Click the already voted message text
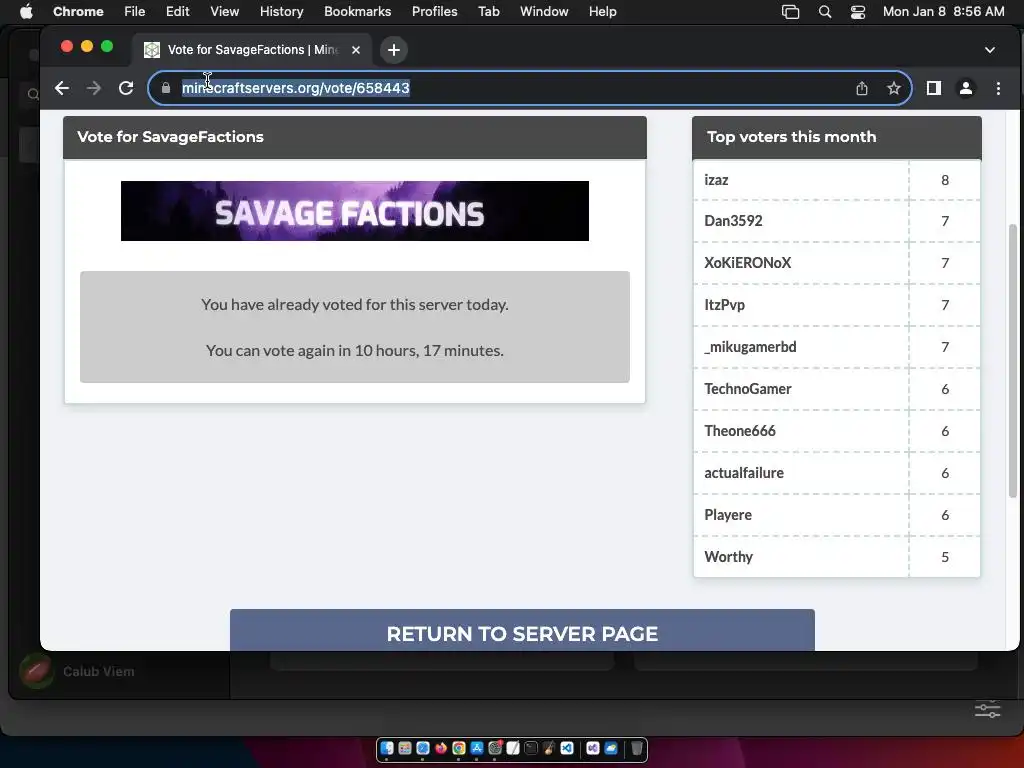Screen dimensions: 1024x768 point(355,304)
